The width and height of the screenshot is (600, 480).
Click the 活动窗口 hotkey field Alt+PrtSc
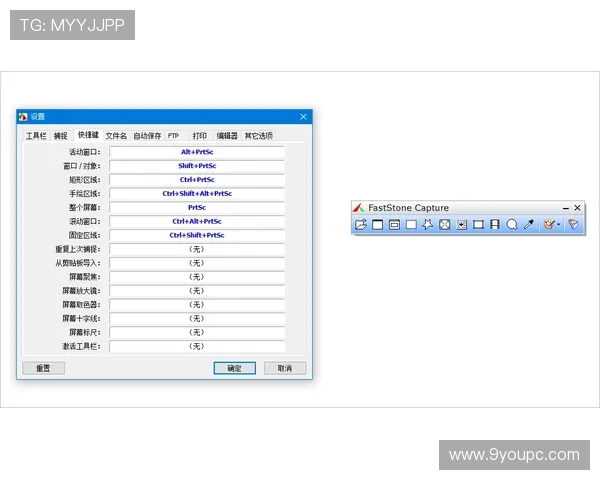coord(197,152)
